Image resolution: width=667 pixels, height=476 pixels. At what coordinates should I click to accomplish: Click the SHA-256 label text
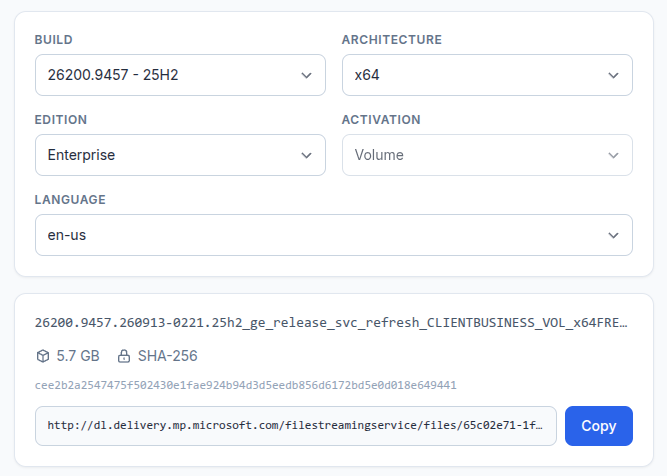pyautogui.click(x=168, y=356)
